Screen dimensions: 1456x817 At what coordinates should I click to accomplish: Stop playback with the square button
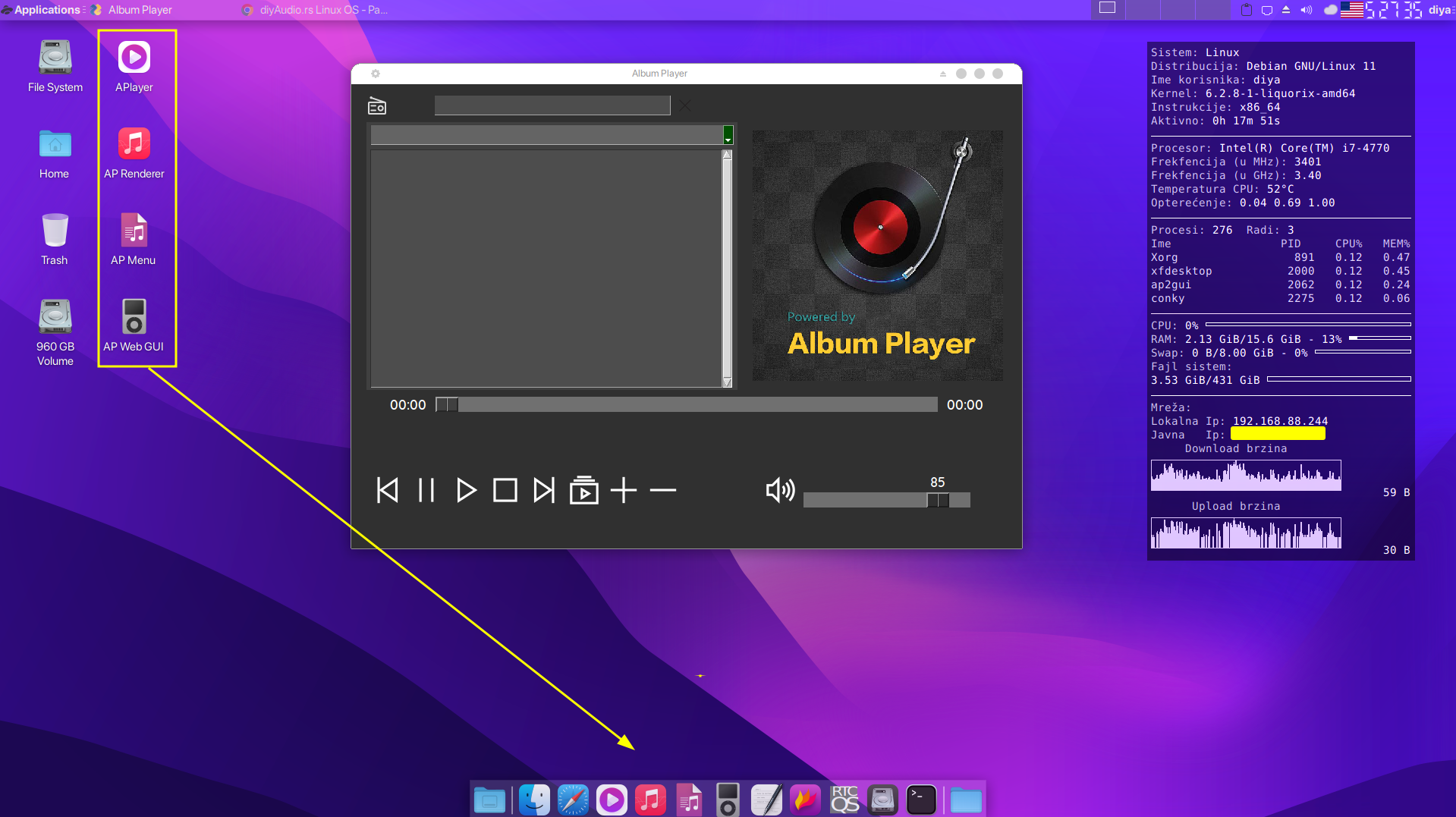coord(505,490)
